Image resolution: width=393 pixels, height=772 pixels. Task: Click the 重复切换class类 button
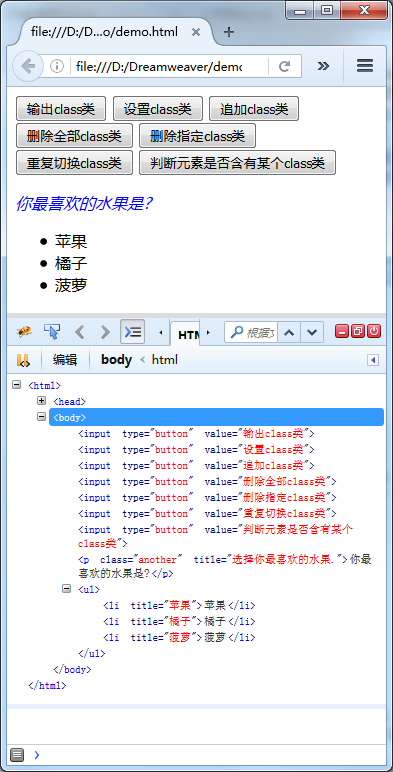point(74,162)
